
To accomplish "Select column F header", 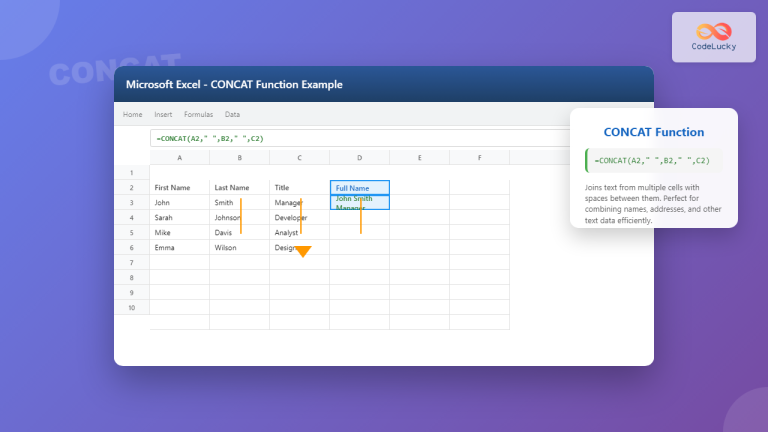I will click(479, 158).
